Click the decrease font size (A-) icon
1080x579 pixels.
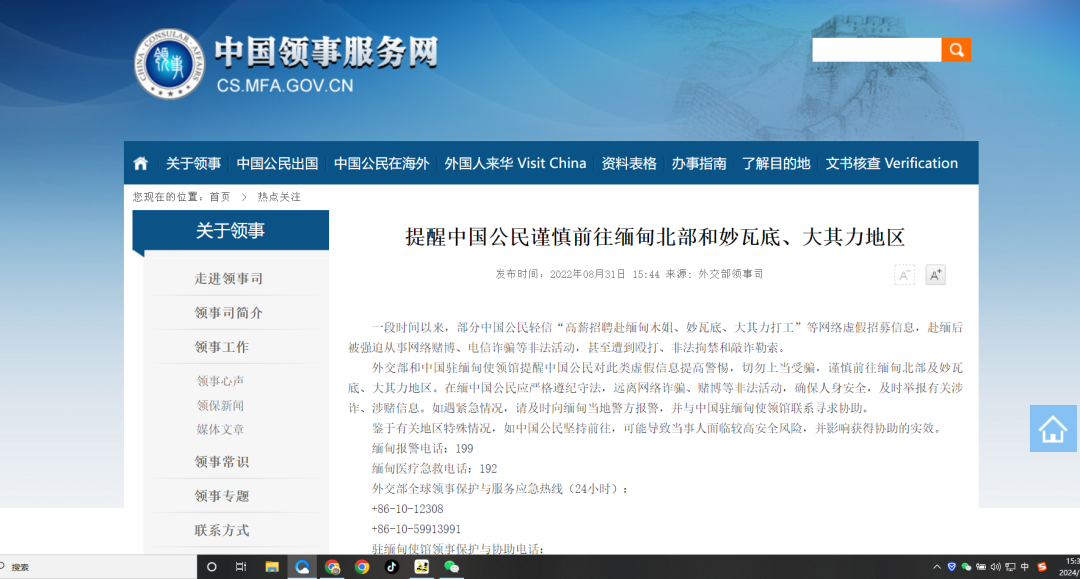(904, 274)
